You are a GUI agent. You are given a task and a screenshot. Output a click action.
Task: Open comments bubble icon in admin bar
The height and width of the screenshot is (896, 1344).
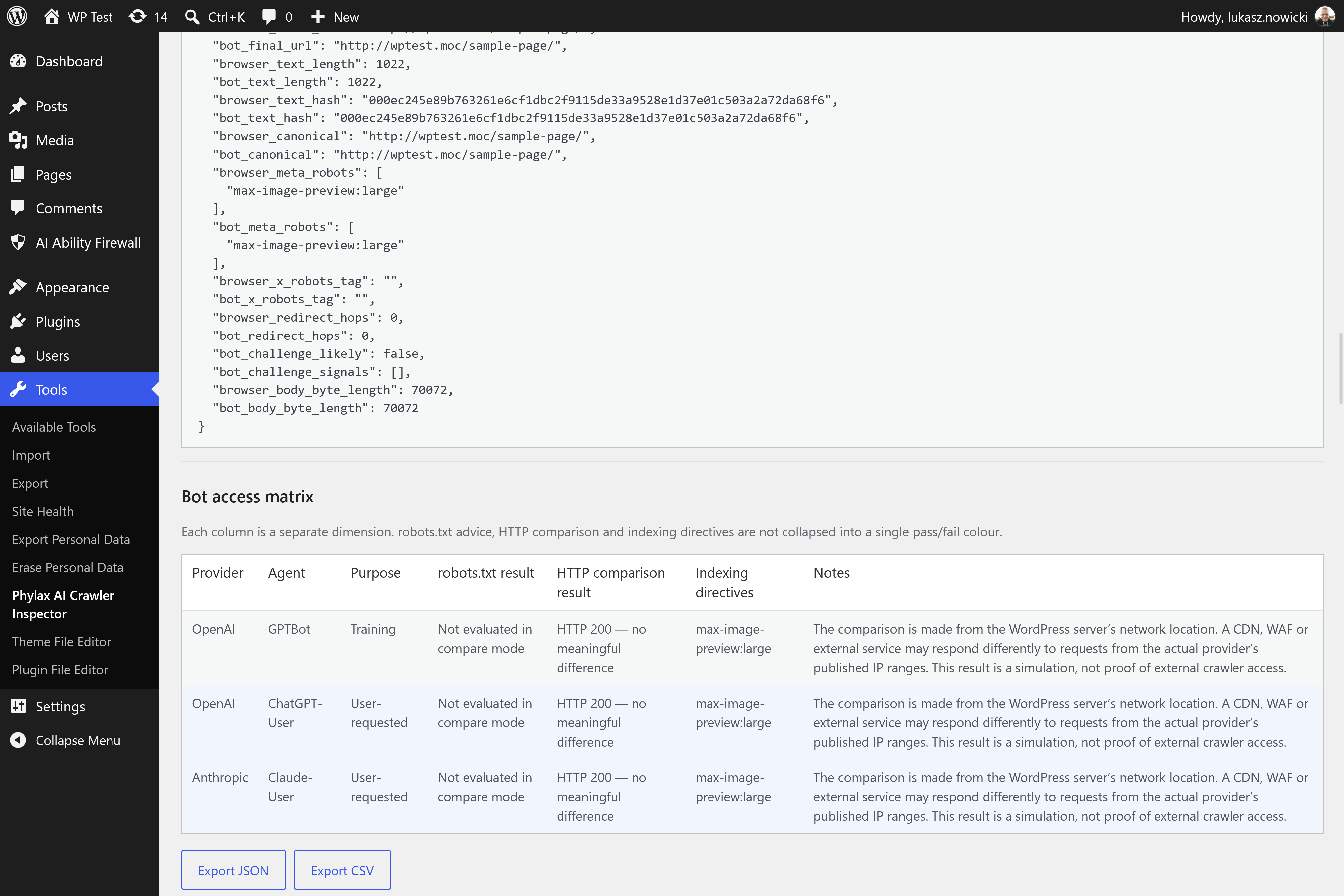pyautogui.click(x=268, y=17)
